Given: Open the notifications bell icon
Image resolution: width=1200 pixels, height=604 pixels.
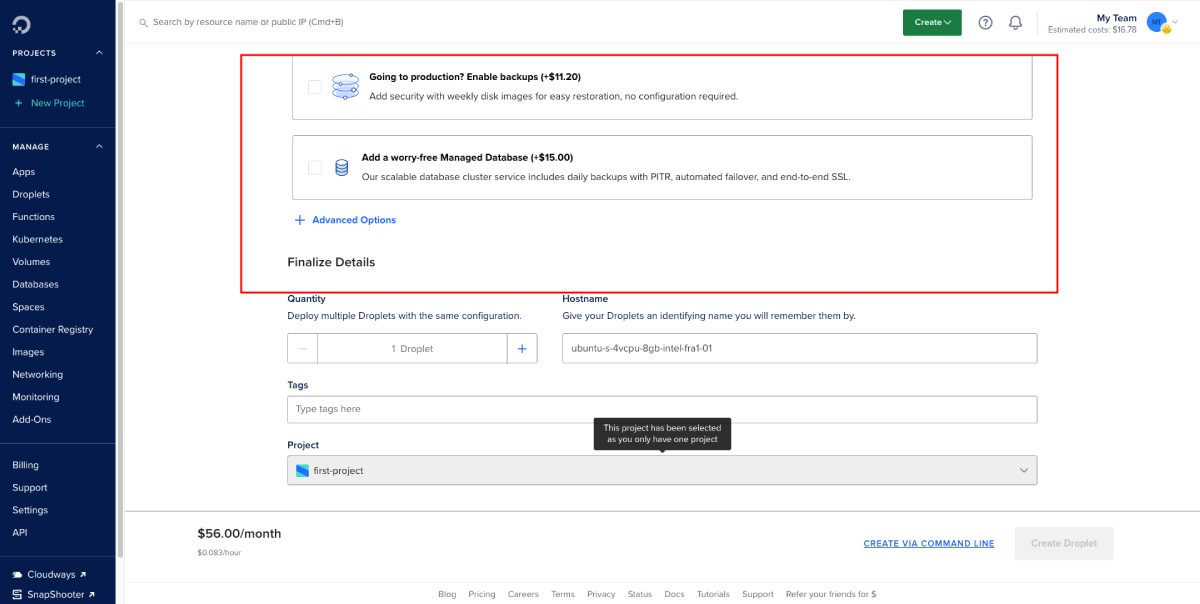Looking at the screenshot, I should tap(1015, 22).
